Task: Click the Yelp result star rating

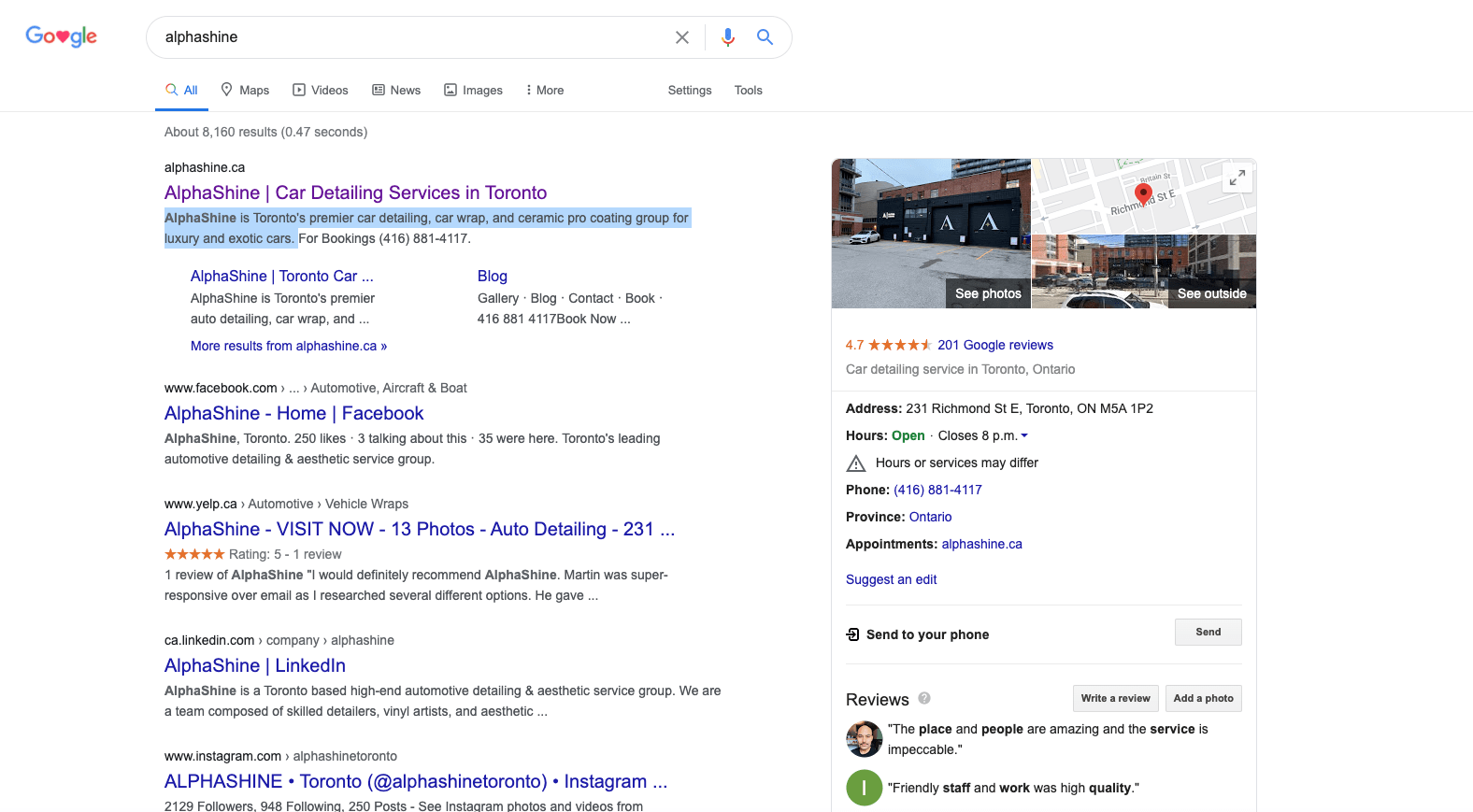Action: [194, 554]
